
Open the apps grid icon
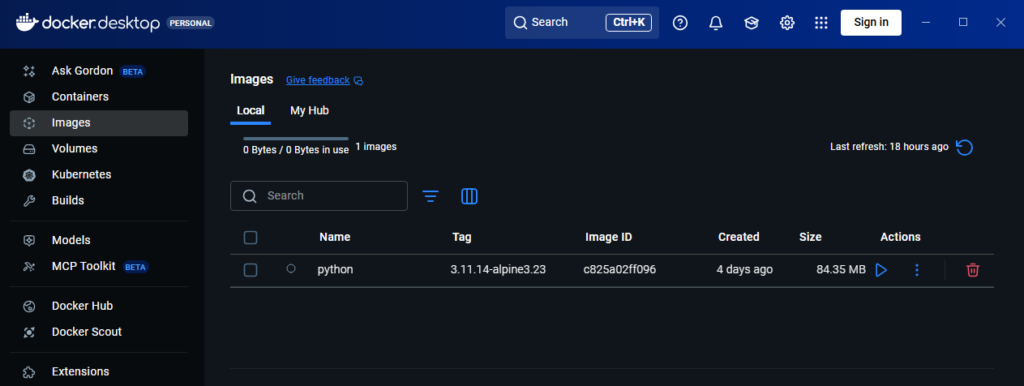coord(822,23)
